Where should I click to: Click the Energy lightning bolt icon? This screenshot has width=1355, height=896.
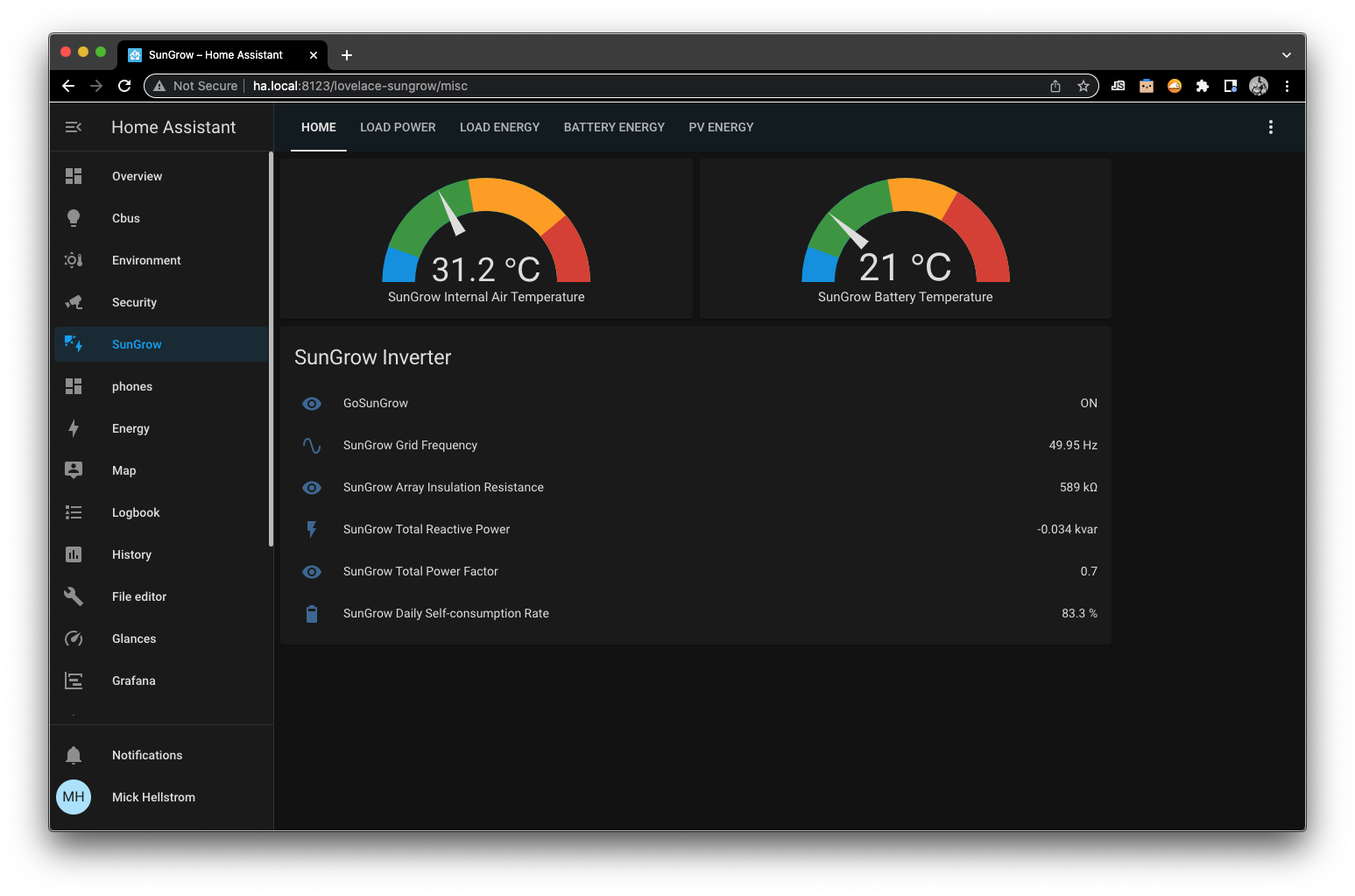click(x=74, y=428)
